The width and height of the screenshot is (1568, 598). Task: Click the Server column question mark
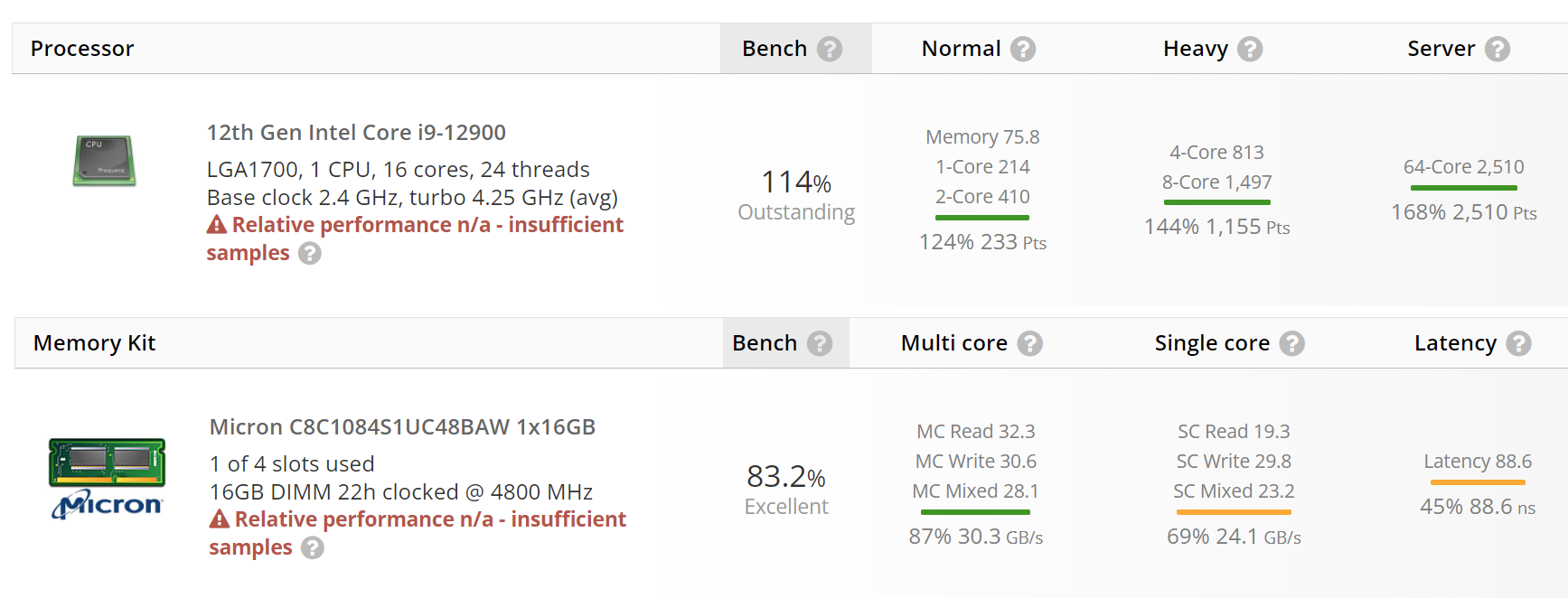[x=1497, y=49]
